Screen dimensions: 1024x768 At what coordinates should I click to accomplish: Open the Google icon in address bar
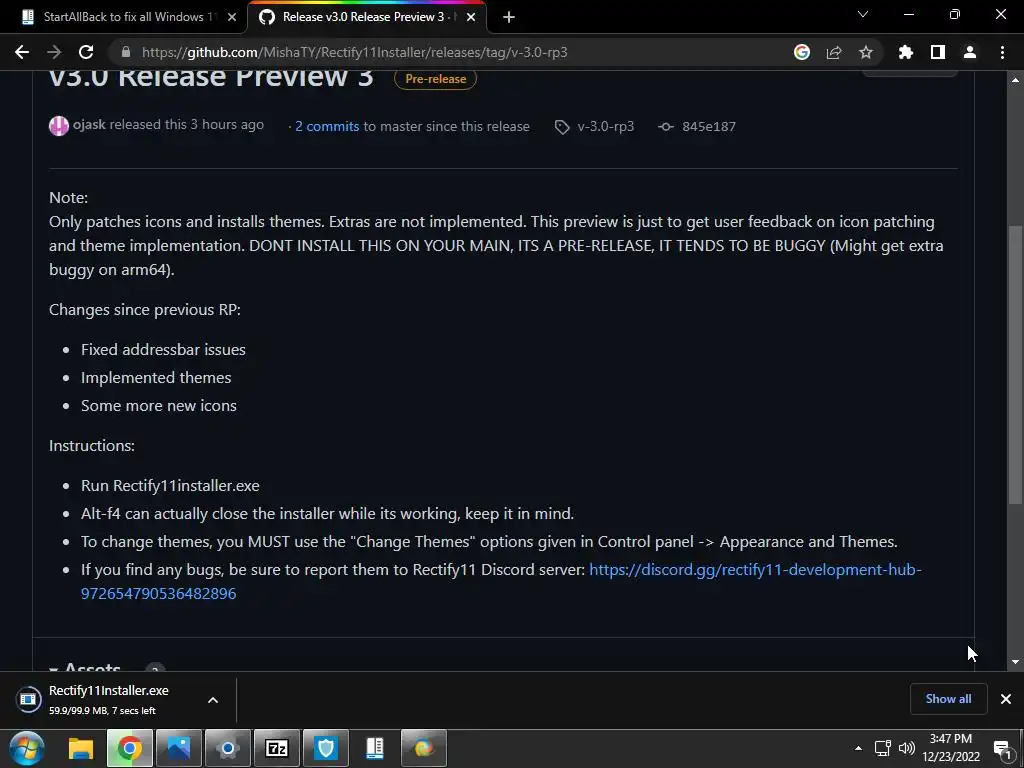coord(802,52)
